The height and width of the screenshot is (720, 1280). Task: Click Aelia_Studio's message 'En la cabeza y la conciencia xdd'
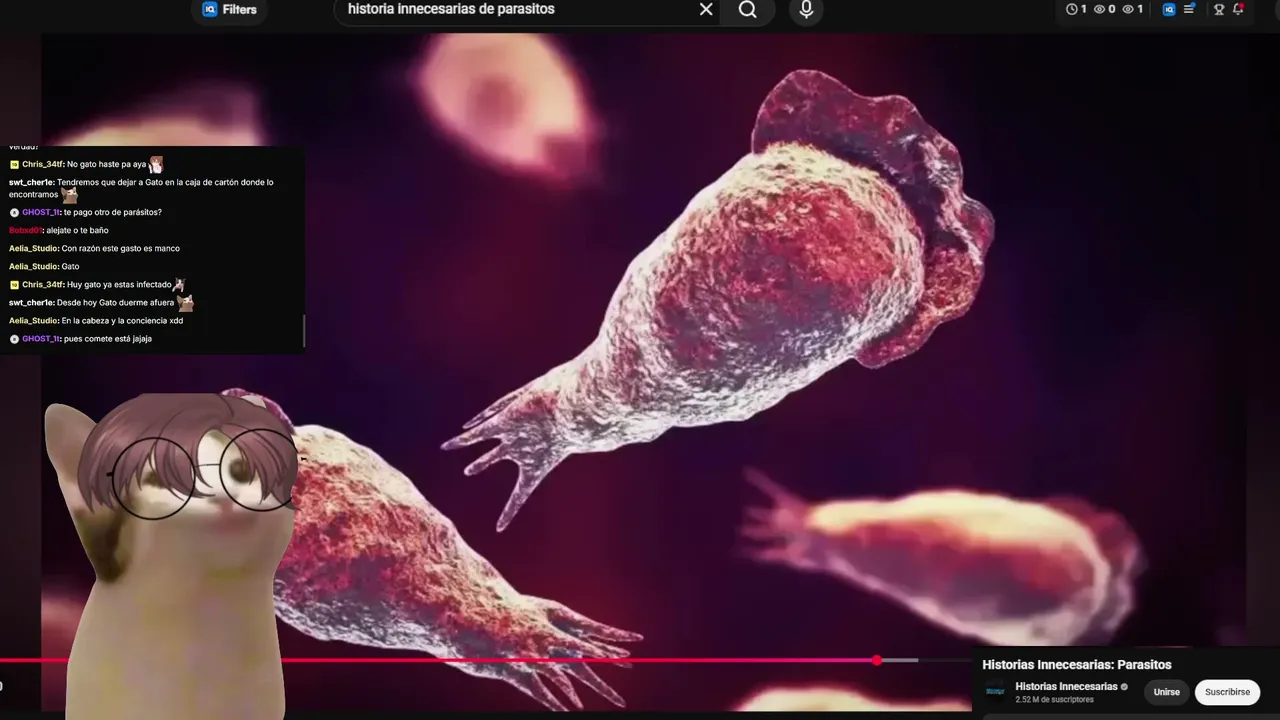(122, 321)
